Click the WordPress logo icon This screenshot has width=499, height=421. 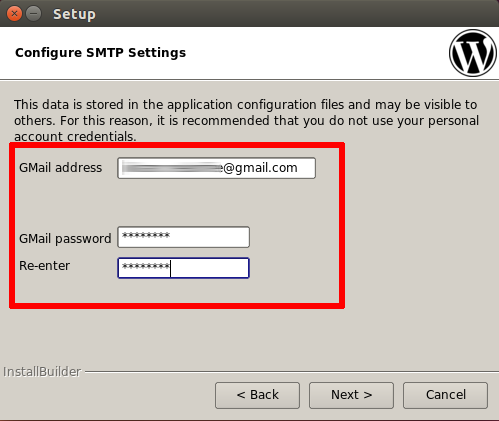pos(473,53)
